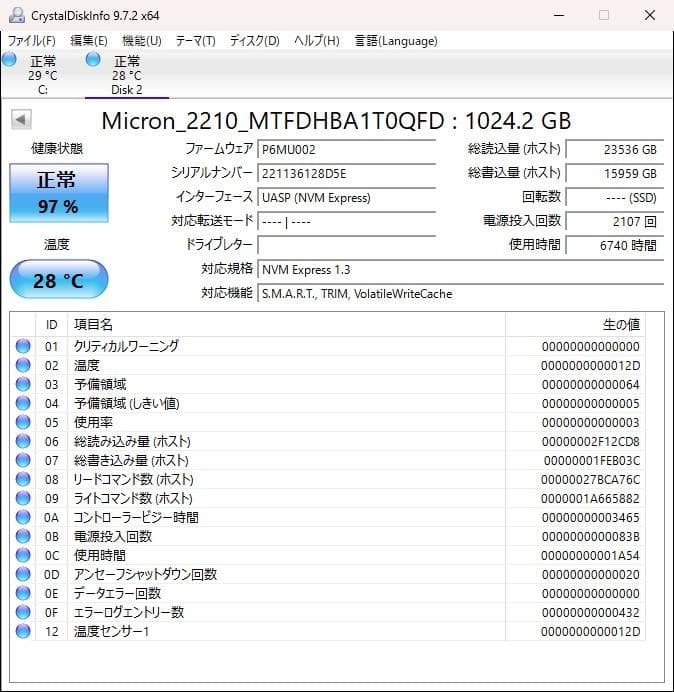Click the blue status orb for Disk 2
Screen dimensions: 674x692
pos(93,59)
